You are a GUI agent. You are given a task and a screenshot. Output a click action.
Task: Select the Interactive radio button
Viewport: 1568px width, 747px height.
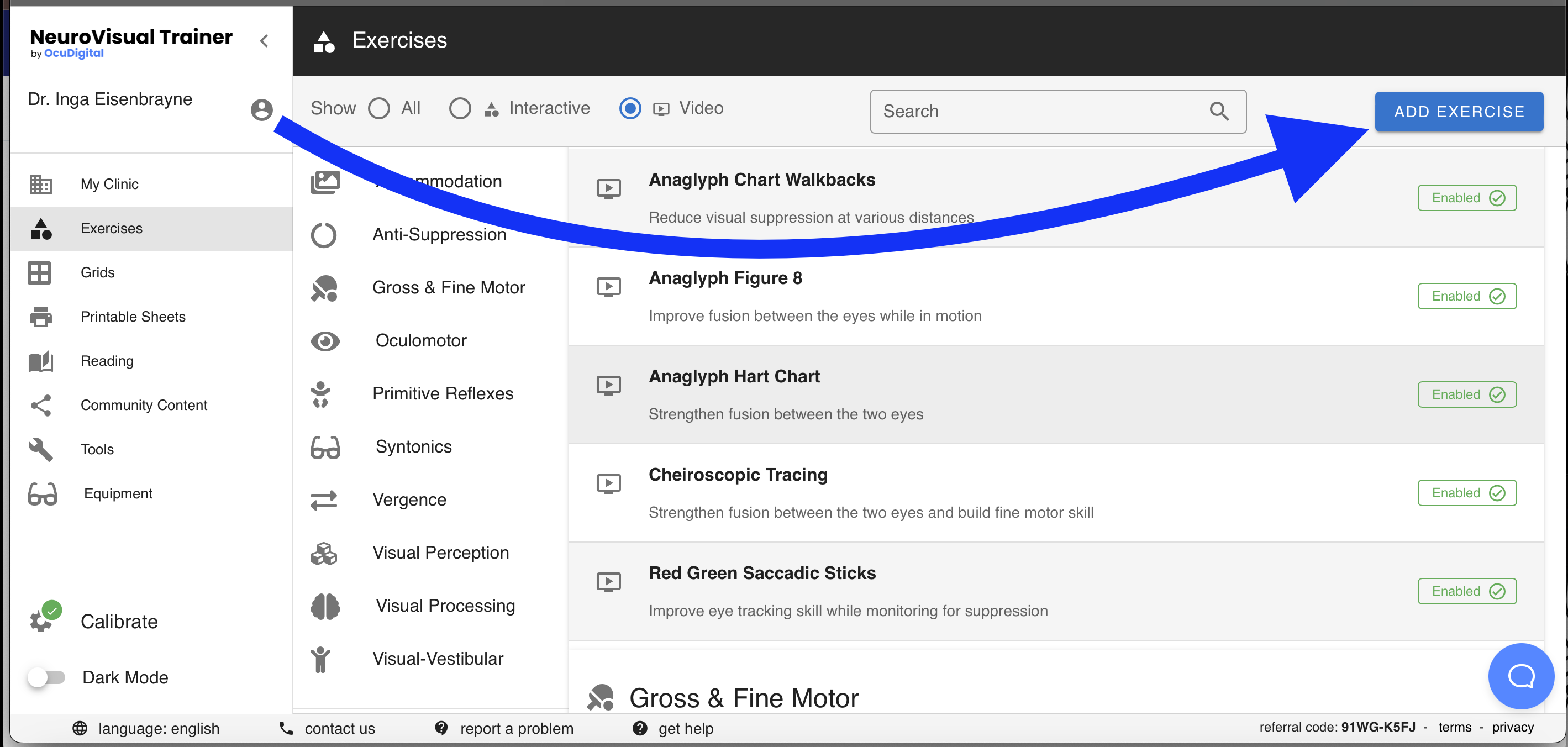(x=460, y=108)
